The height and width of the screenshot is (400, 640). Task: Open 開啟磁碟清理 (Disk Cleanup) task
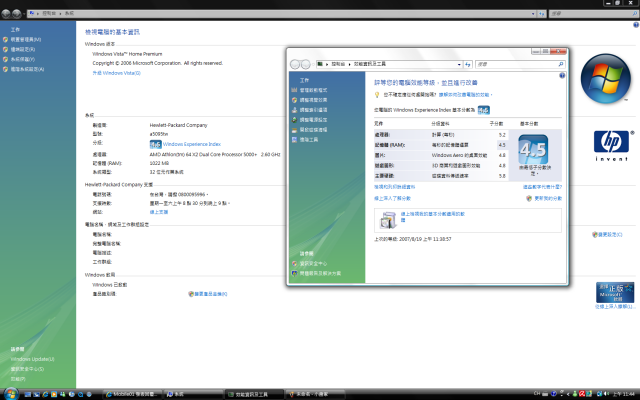tap(313, 130)
